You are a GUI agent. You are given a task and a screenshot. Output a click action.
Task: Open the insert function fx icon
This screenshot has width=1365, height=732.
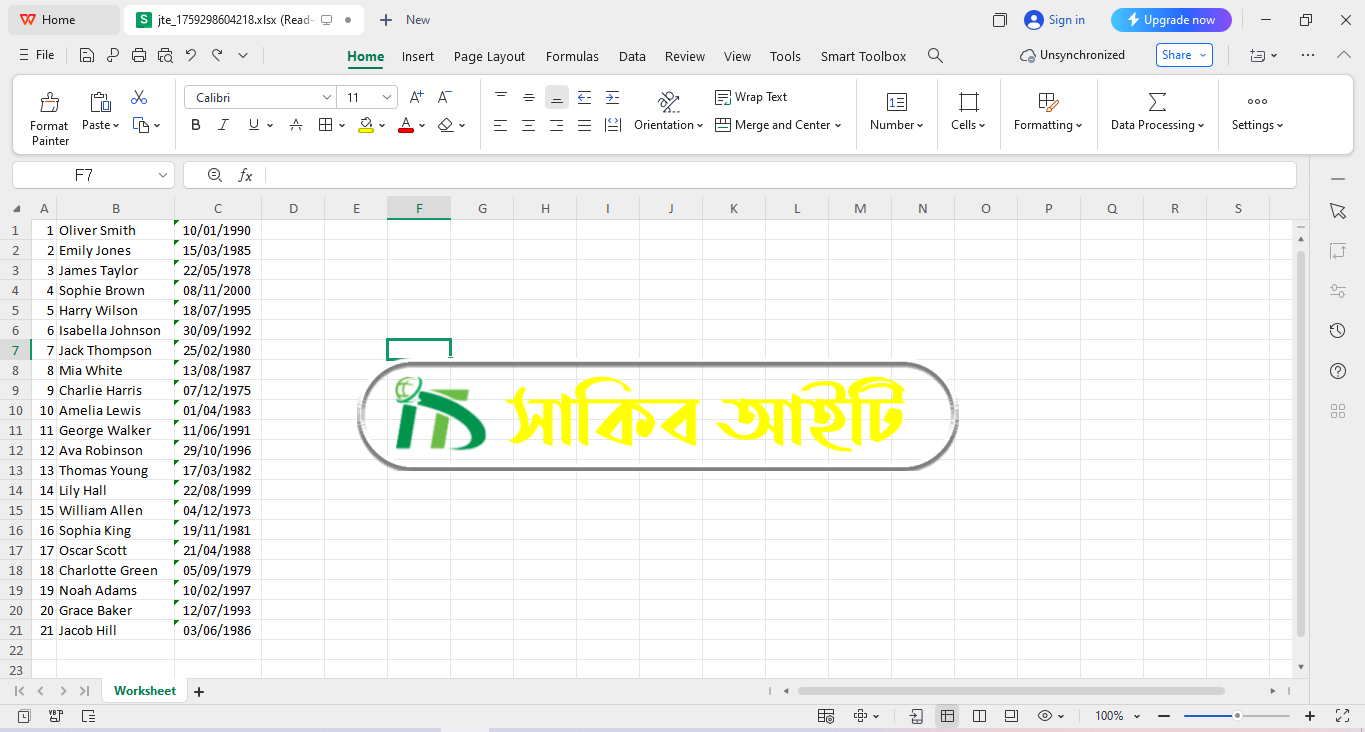click(245, 175)
